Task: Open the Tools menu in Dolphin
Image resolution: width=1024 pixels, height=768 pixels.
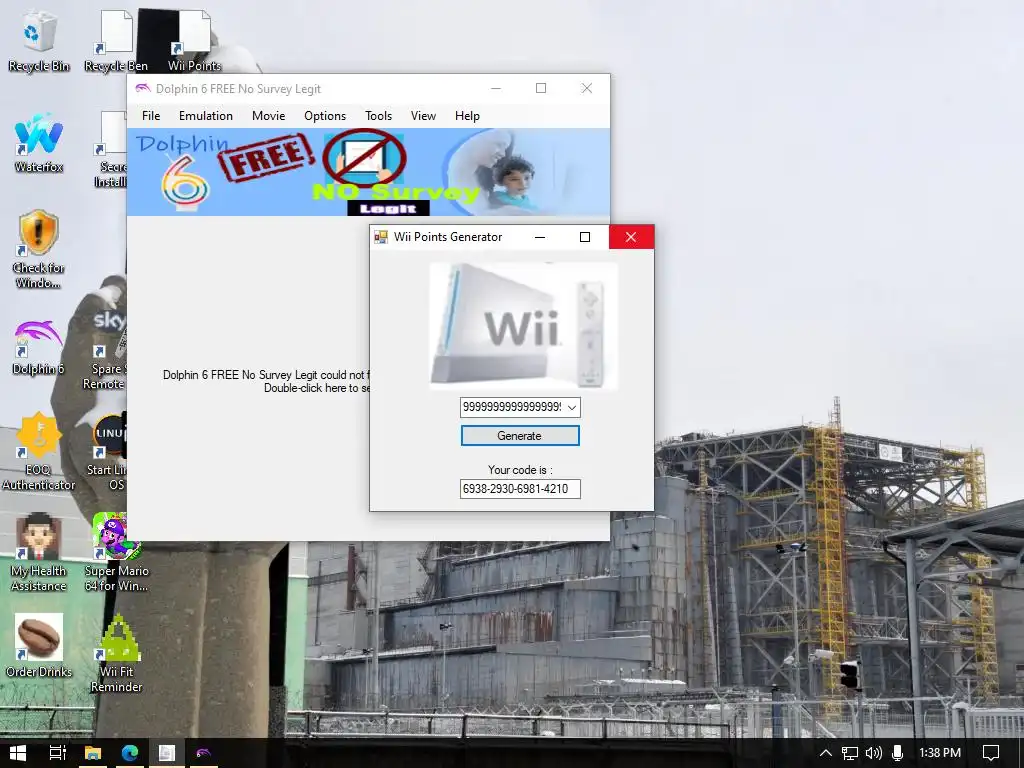Action: pos(378,116)
